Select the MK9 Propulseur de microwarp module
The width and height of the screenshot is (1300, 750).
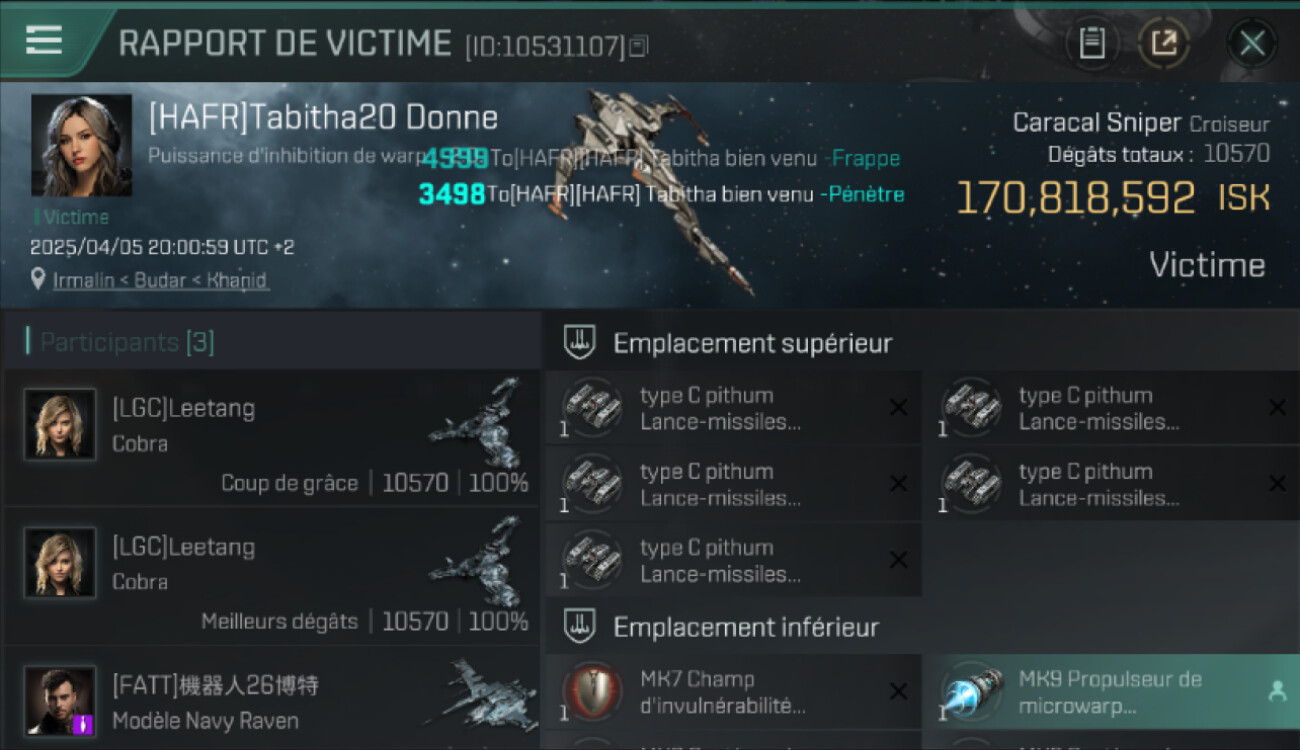[1112, 692]
